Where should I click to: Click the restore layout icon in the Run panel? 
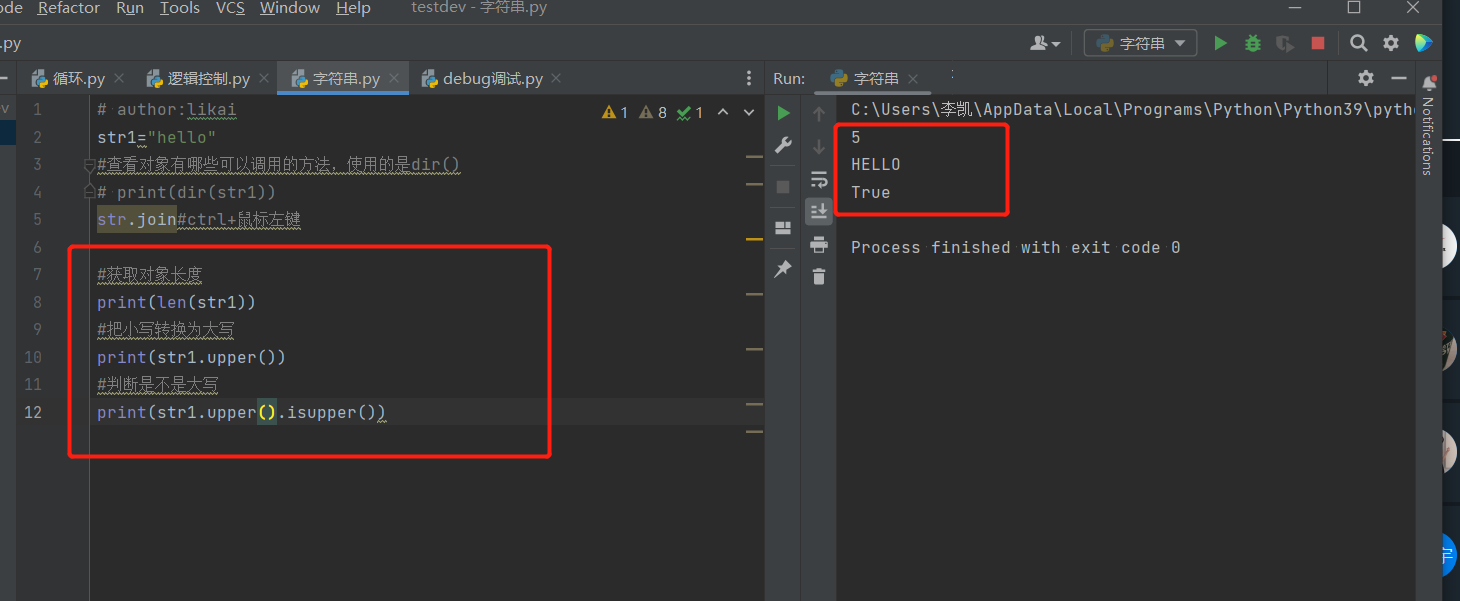click(783, 228)
